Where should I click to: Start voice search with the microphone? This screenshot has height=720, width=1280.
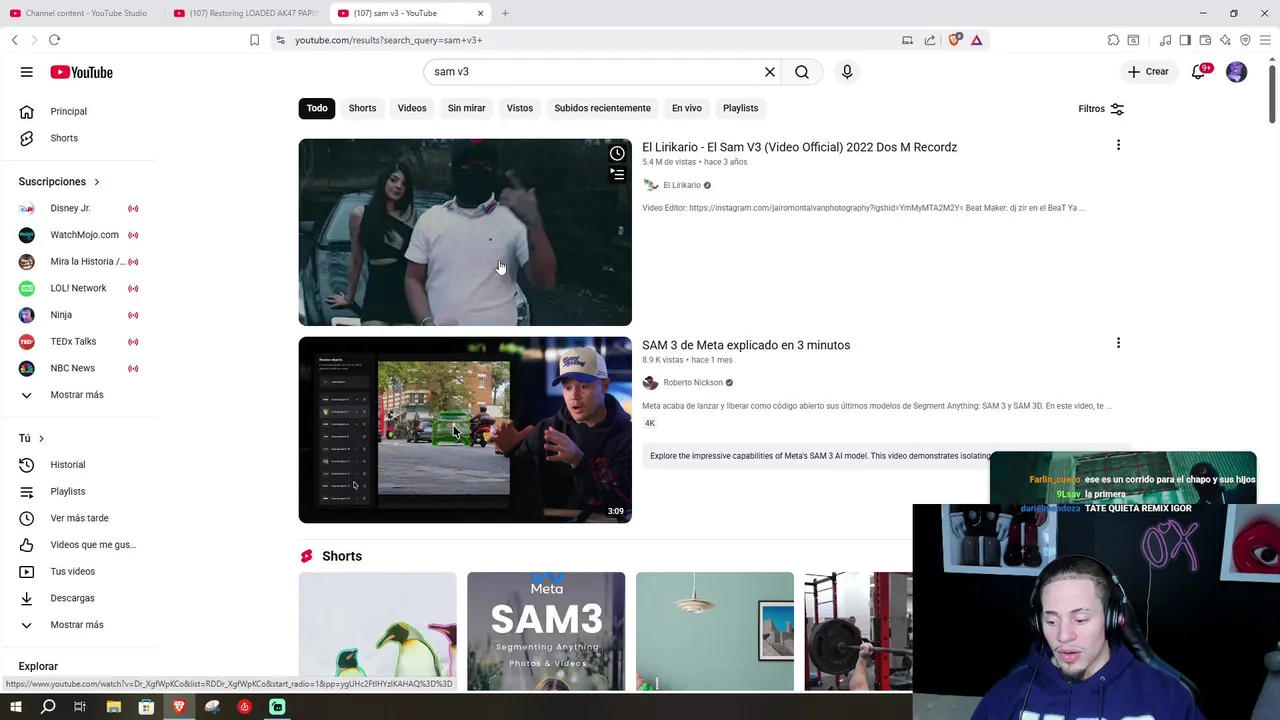[x=847, y=72]
